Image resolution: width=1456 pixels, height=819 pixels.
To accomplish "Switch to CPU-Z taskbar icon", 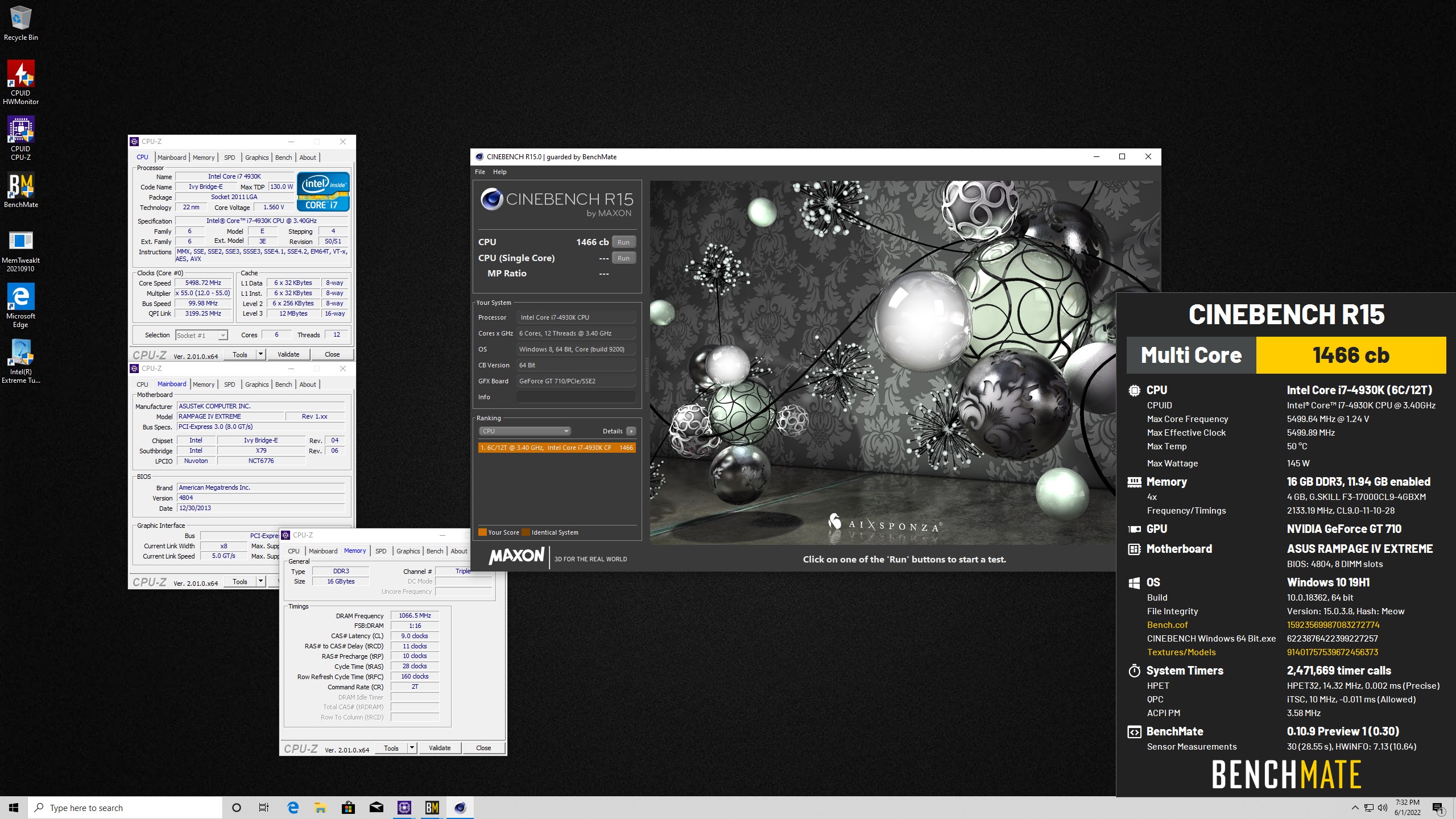I will (x=404, y=808).
